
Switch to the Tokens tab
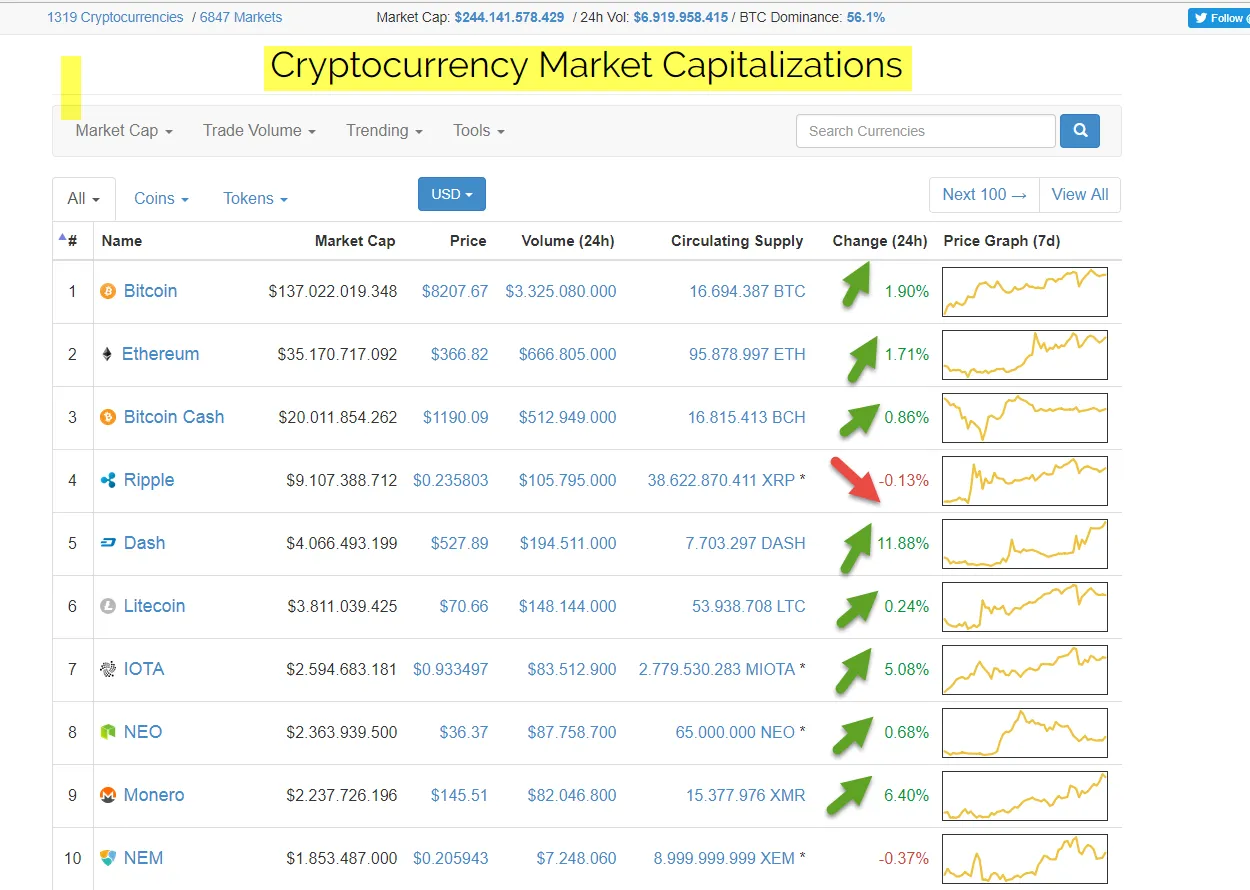coord(255,199)
